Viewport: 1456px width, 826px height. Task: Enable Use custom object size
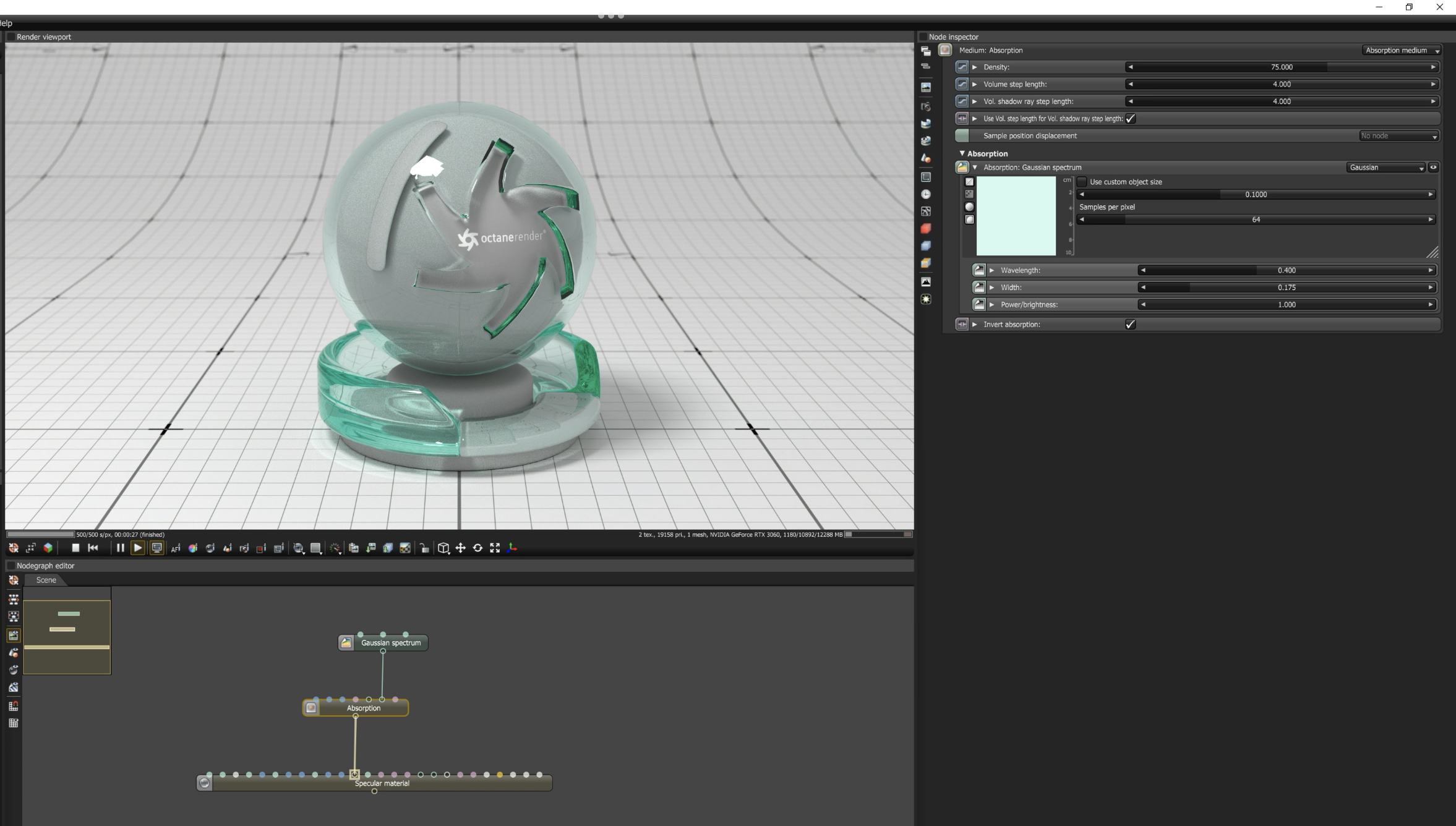[1082, 182]
